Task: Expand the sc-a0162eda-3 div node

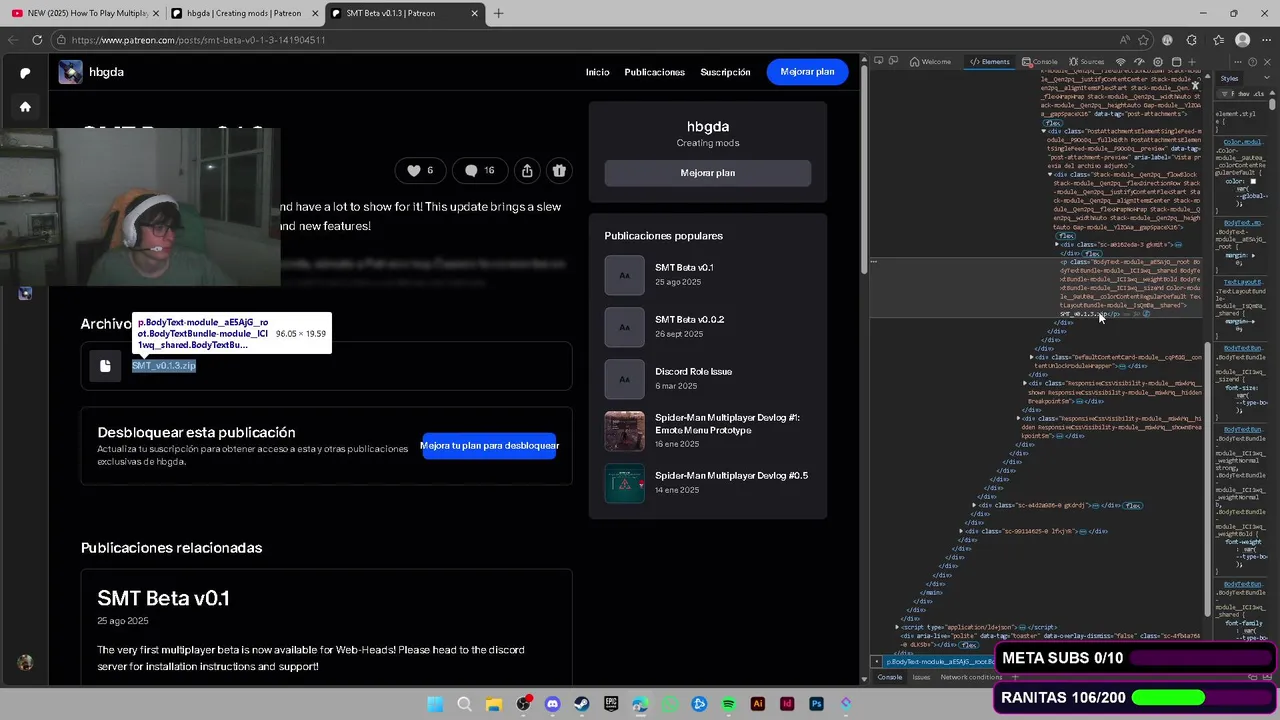Action: [x=1057, y=244]
